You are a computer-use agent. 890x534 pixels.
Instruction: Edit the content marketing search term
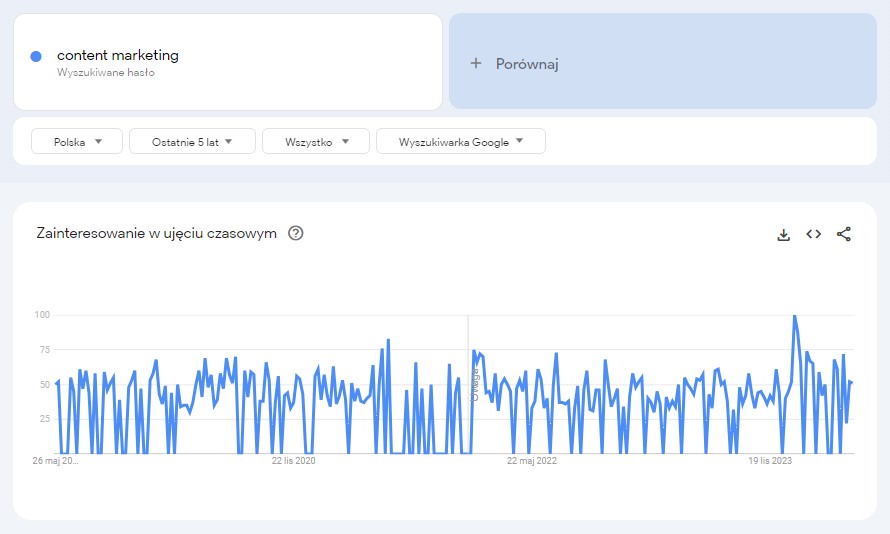[x=118, y=55]
